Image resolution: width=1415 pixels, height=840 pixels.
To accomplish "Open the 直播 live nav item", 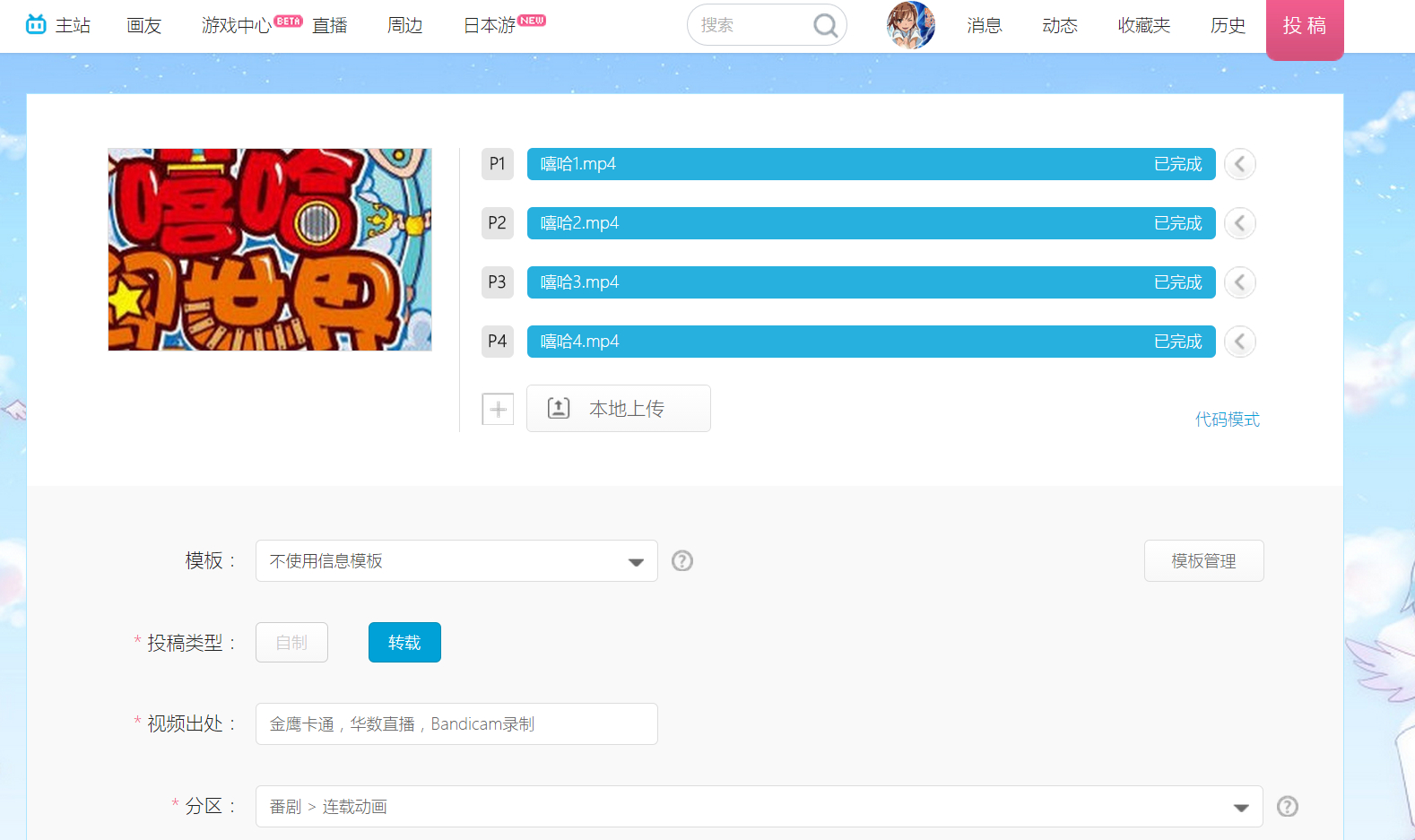I will (330, 25).
